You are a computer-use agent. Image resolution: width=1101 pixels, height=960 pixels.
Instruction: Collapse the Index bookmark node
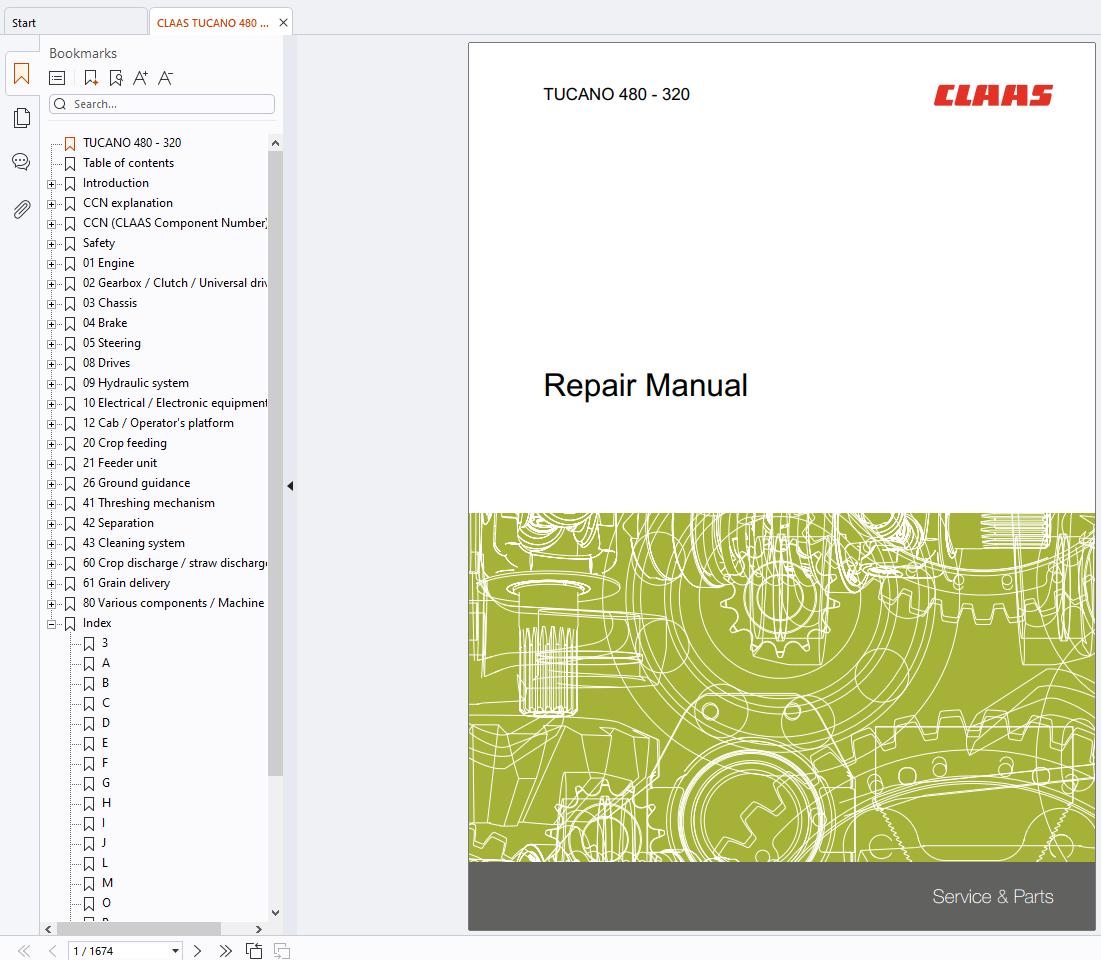[x=51, y=624]
